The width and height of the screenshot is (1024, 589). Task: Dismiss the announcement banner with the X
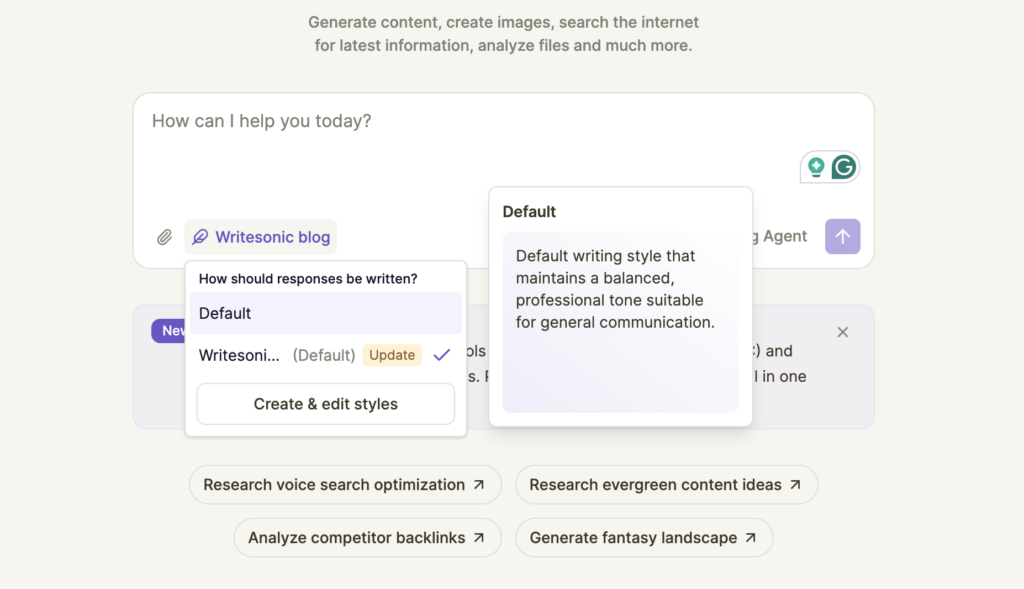[x=842, y=332]
